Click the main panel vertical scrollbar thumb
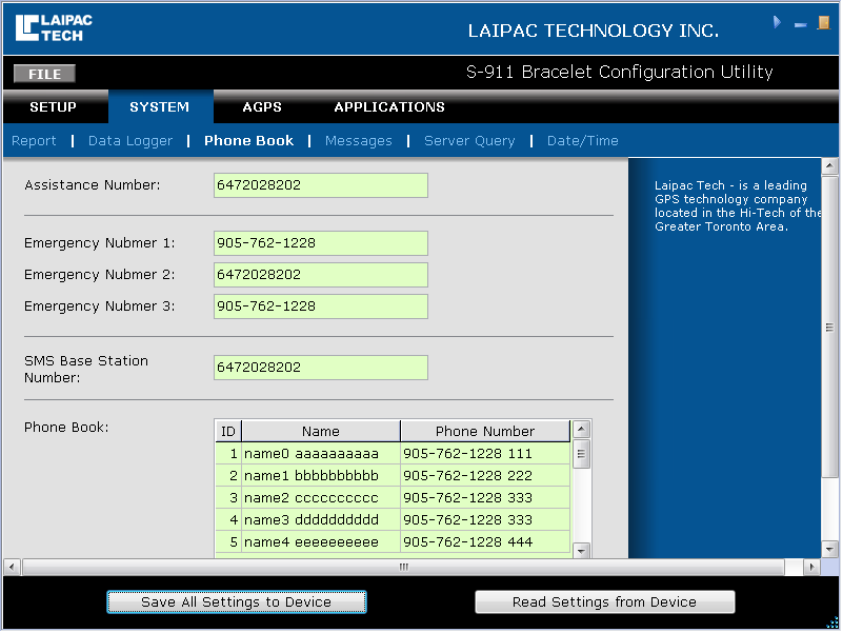This screenshot has height=632, width=842. click(830, 326)
